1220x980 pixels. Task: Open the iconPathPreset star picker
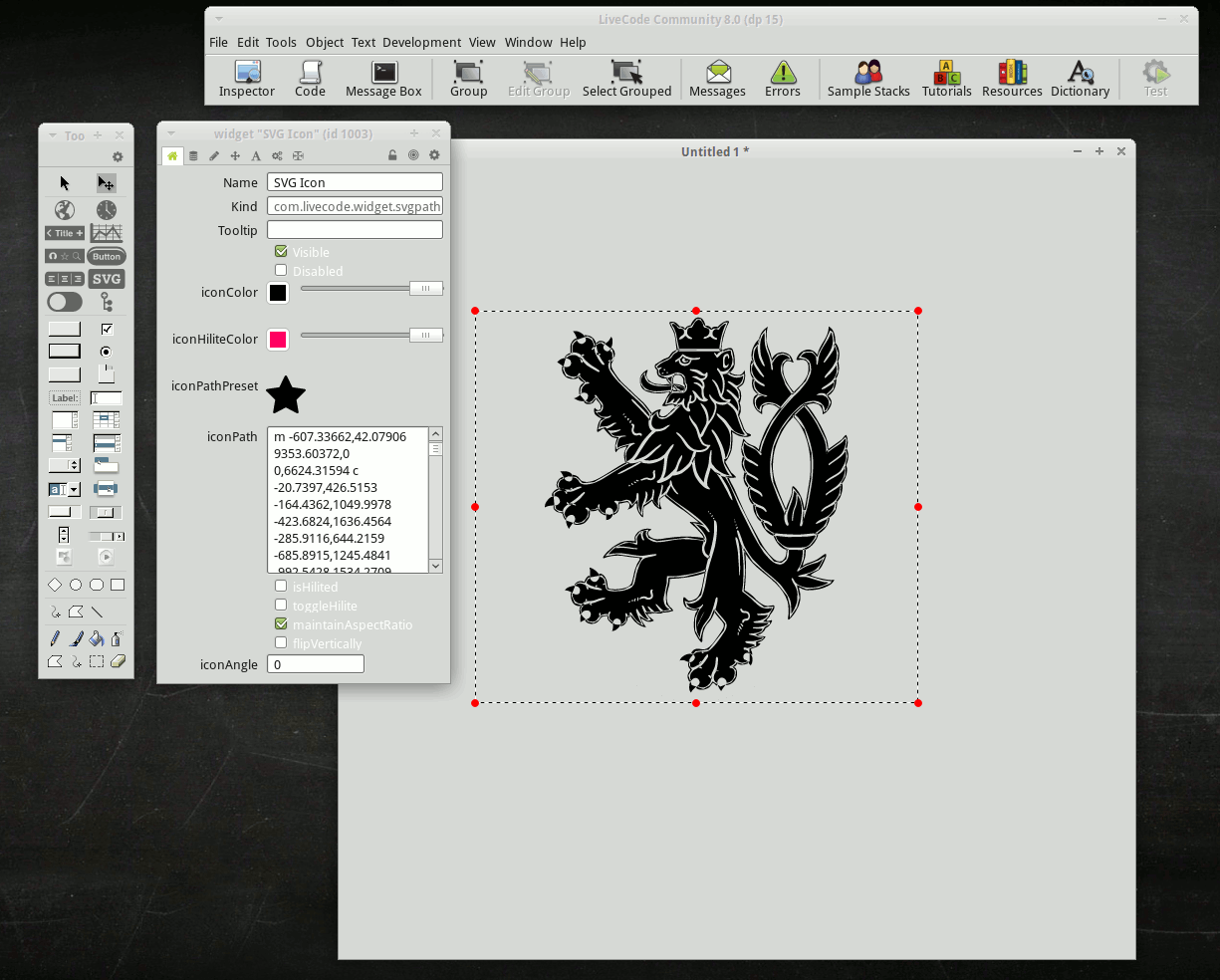pos(286,395)
